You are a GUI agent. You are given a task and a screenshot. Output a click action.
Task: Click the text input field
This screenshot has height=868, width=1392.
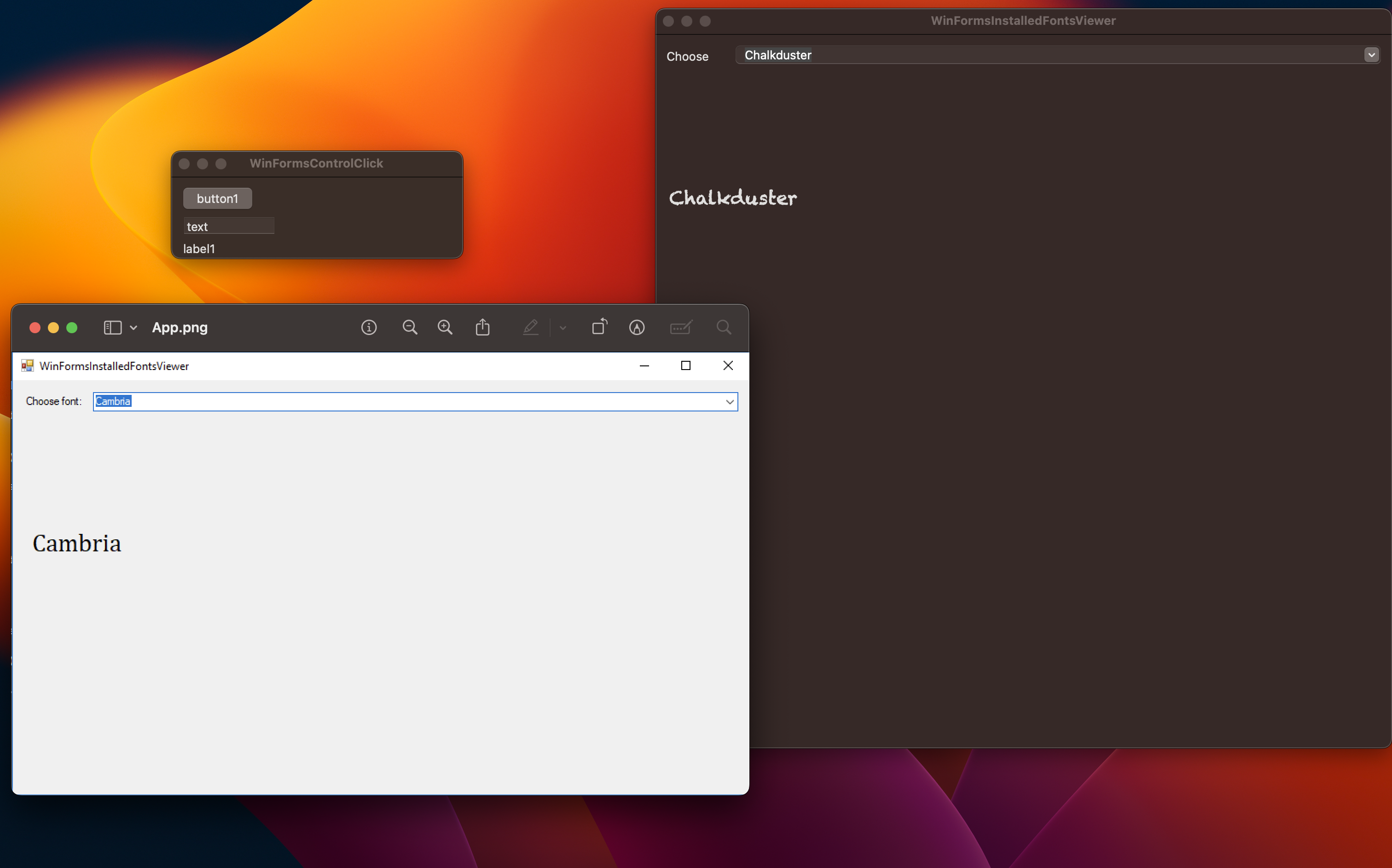coord(228,226)
